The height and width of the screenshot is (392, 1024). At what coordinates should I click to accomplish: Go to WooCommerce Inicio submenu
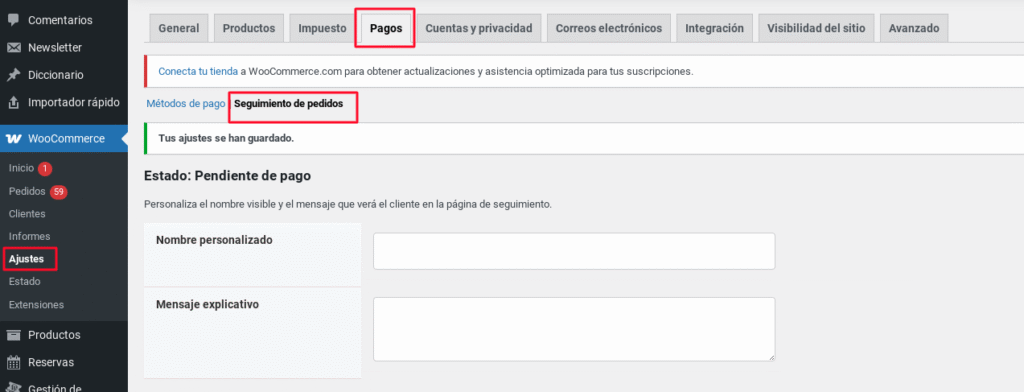(x=21, y=169)
